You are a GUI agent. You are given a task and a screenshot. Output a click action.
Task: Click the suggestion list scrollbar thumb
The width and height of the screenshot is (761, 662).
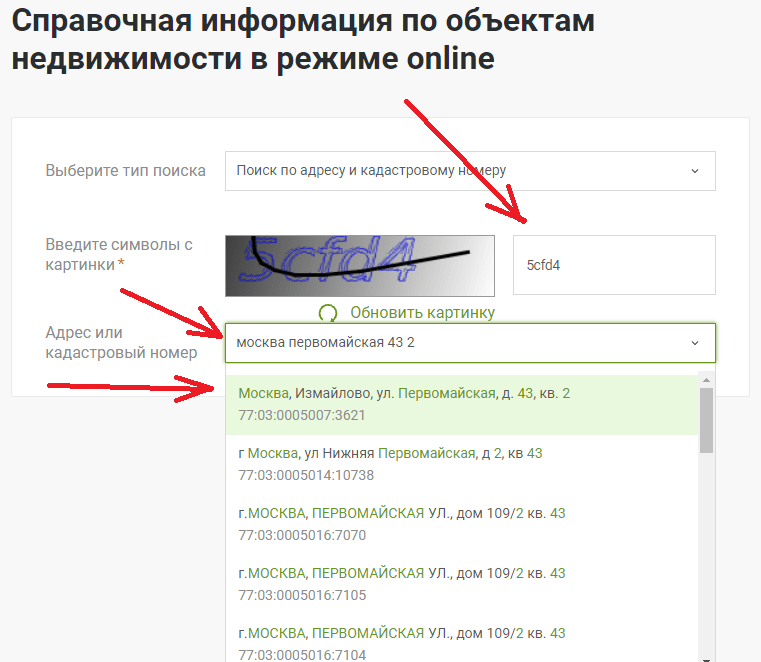tap(706, 420)
